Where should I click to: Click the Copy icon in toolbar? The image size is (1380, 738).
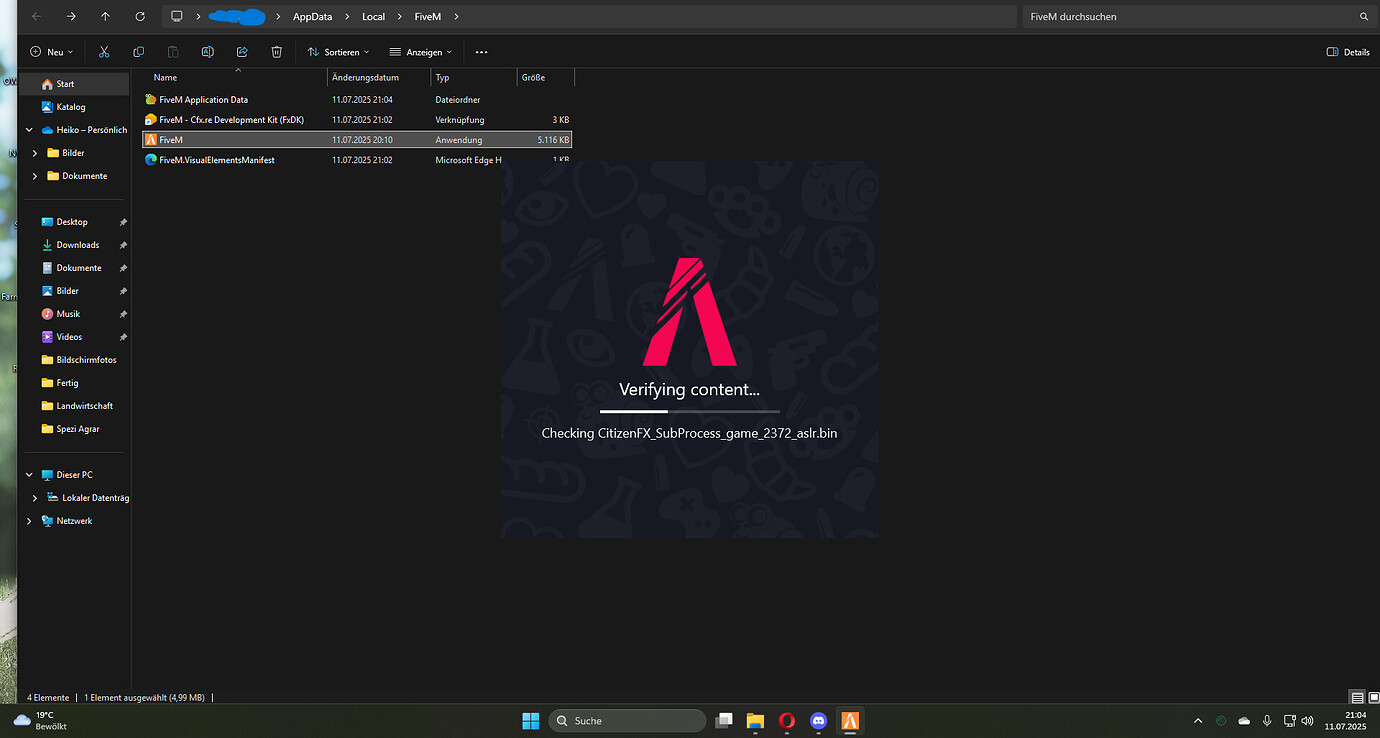tap(138, 52)
